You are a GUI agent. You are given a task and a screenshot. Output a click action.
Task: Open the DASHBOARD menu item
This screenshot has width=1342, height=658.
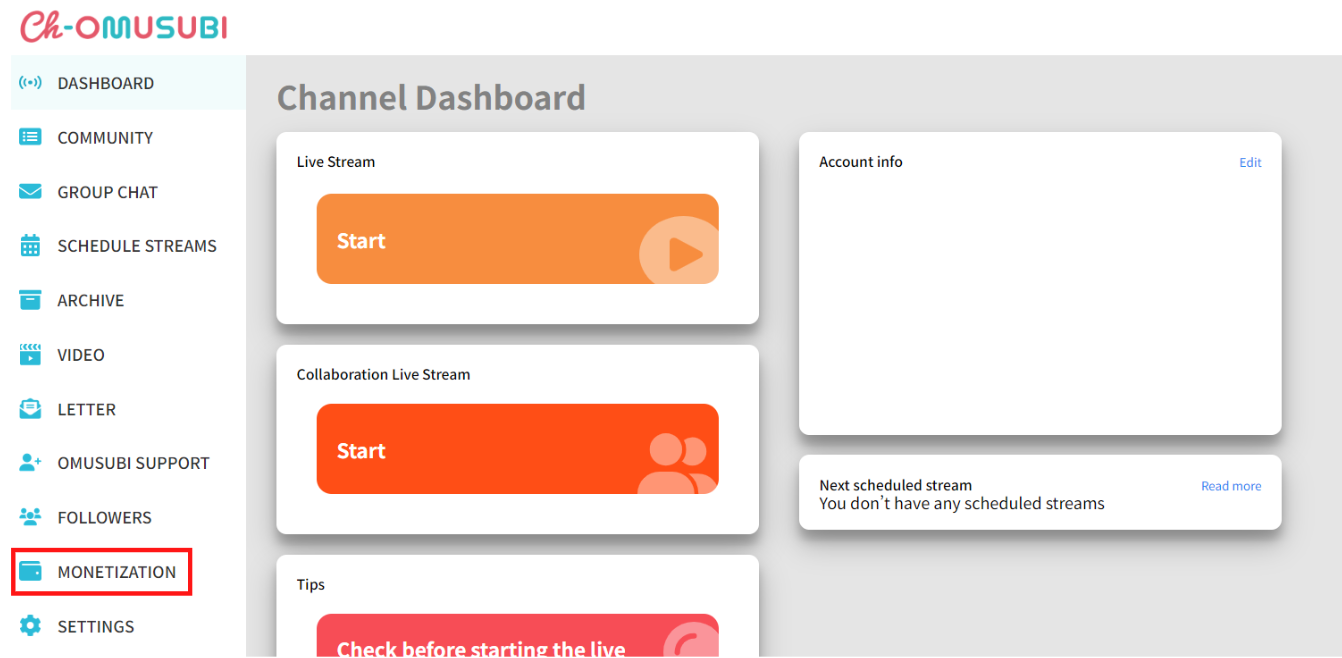click(128, 83)
